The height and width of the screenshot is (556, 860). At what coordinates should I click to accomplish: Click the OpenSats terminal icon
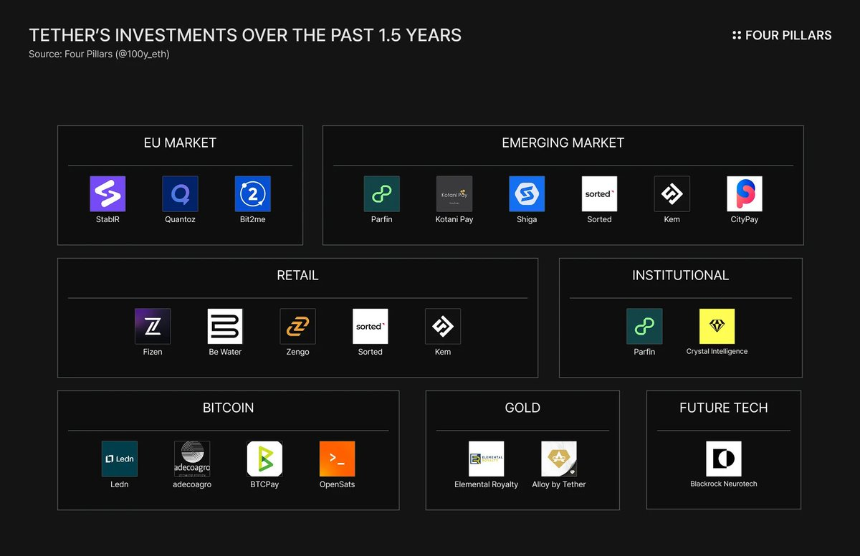click(337, 459)
